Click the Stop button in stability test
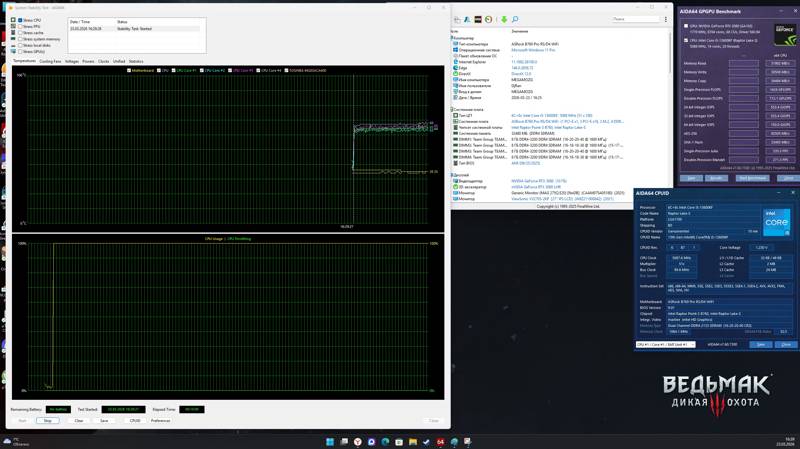Image resolution: width=800 pixels, height=449 pixels. 47,420
